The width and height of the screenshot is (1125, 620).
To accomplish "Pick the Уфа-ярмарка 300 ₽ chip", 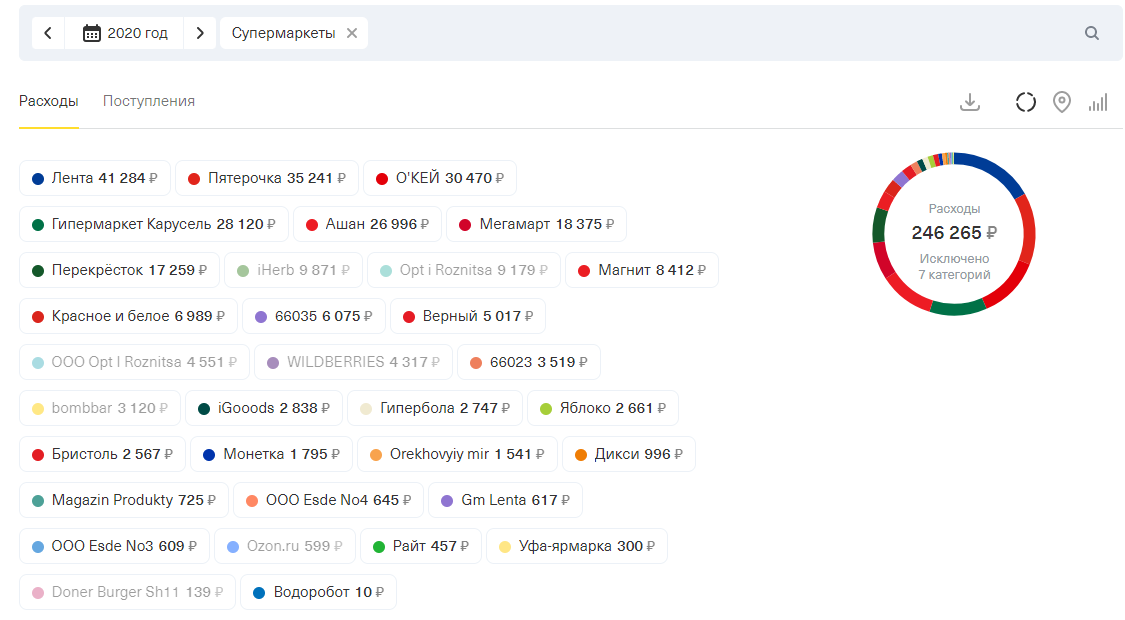I will point(577,545).
